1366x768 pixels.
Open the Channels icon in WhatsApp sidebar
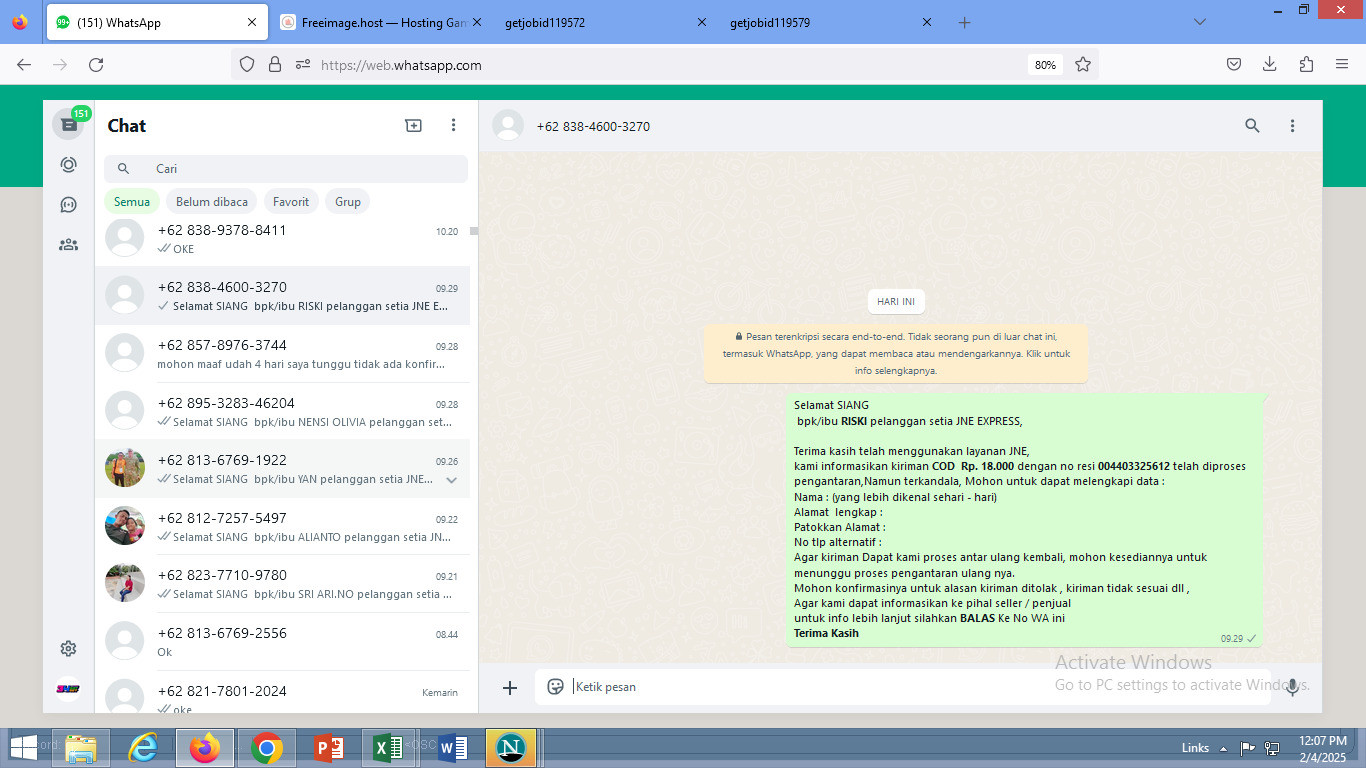tap(68, 205)
